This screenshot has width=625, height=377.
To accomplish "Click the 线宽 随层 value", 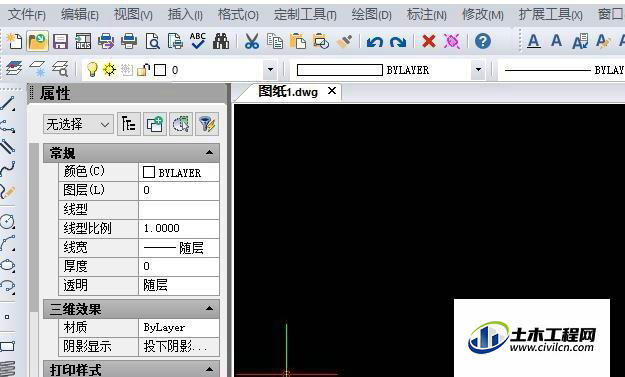I will [179, 247].
